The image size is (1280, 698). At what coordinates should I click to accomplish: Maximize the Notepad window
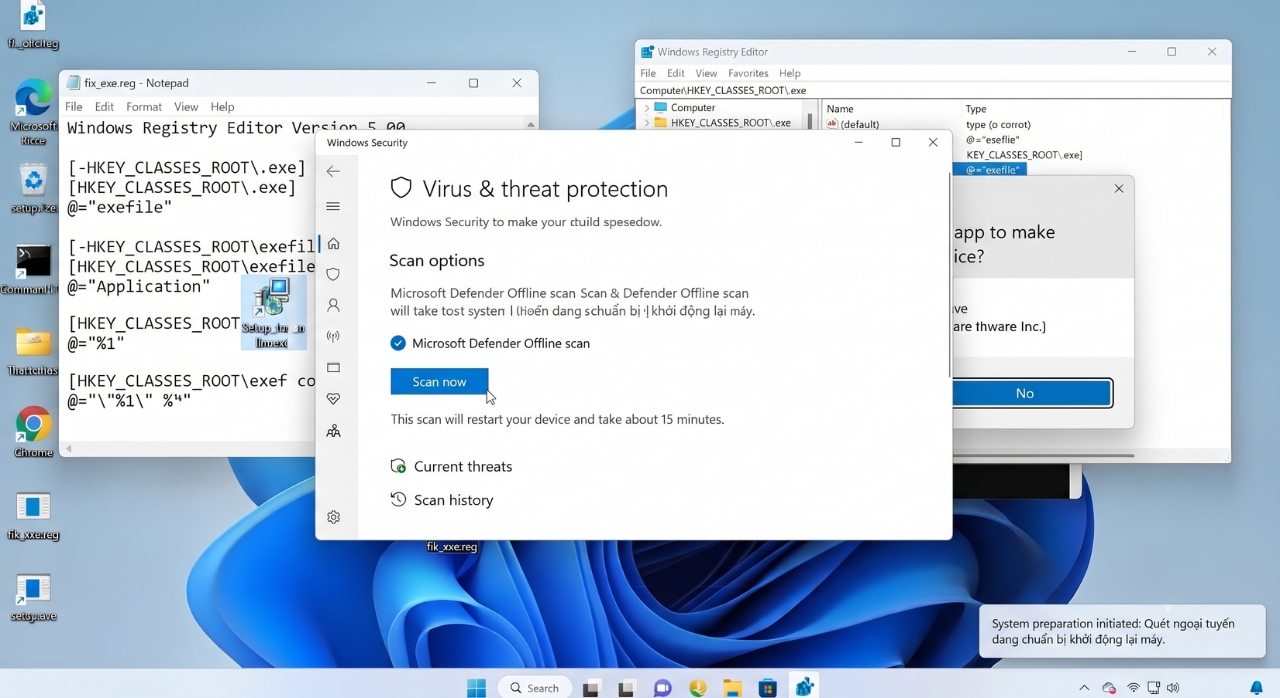(473, 83)
